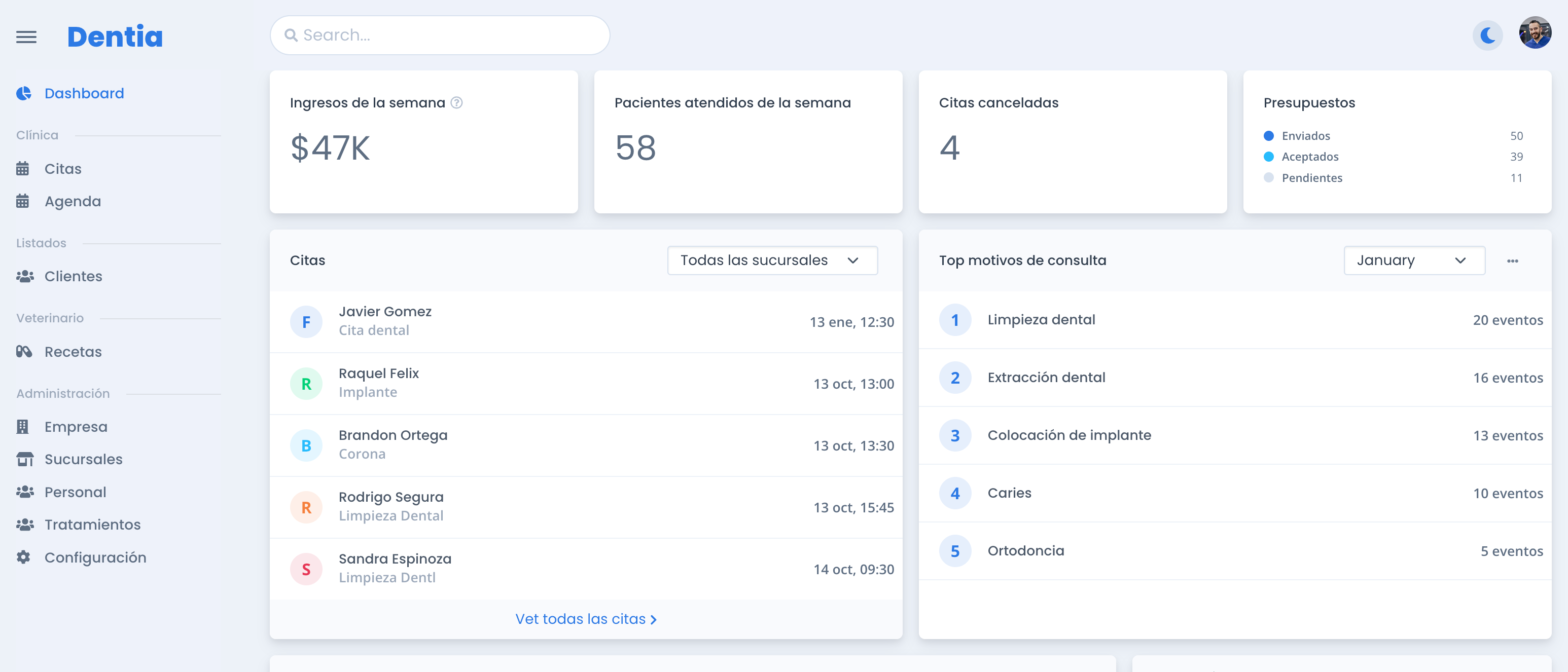1568x672 pixels.
Task: Click help icon beside Ingresos de la semana
Action: pyautogui.click(x=456, y=103)
